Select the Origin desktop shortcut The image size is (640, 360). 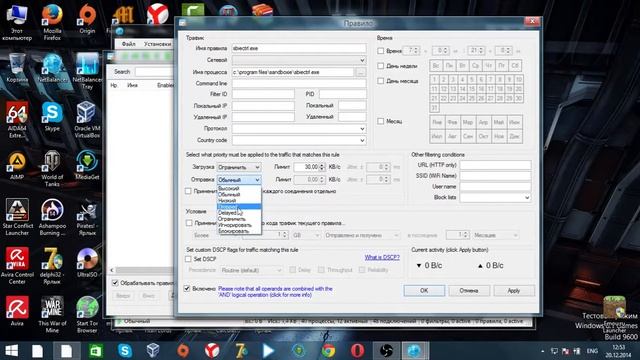coord(87,19)
